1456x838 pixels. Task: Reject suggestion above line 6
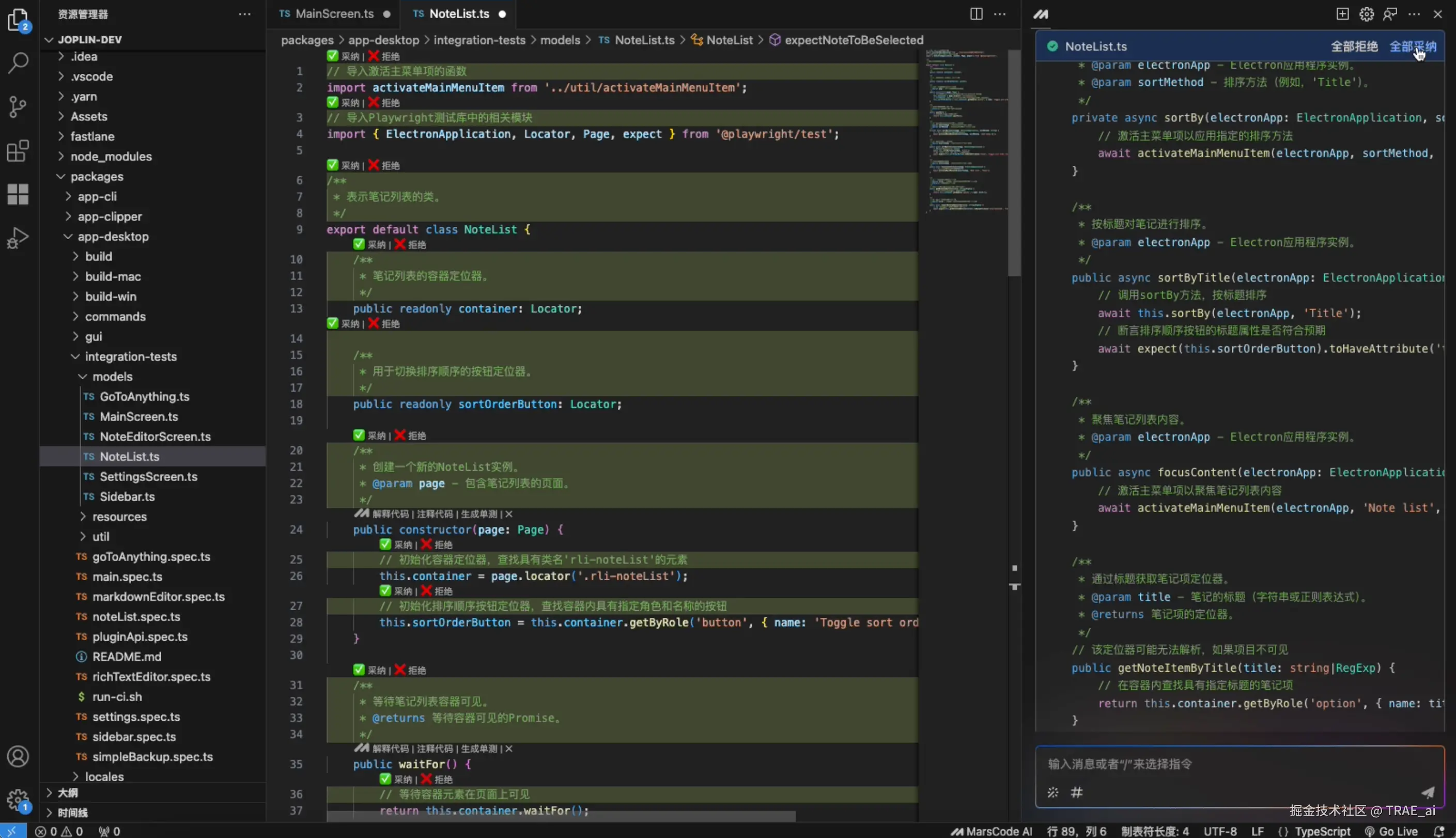[x=374, y=165]
